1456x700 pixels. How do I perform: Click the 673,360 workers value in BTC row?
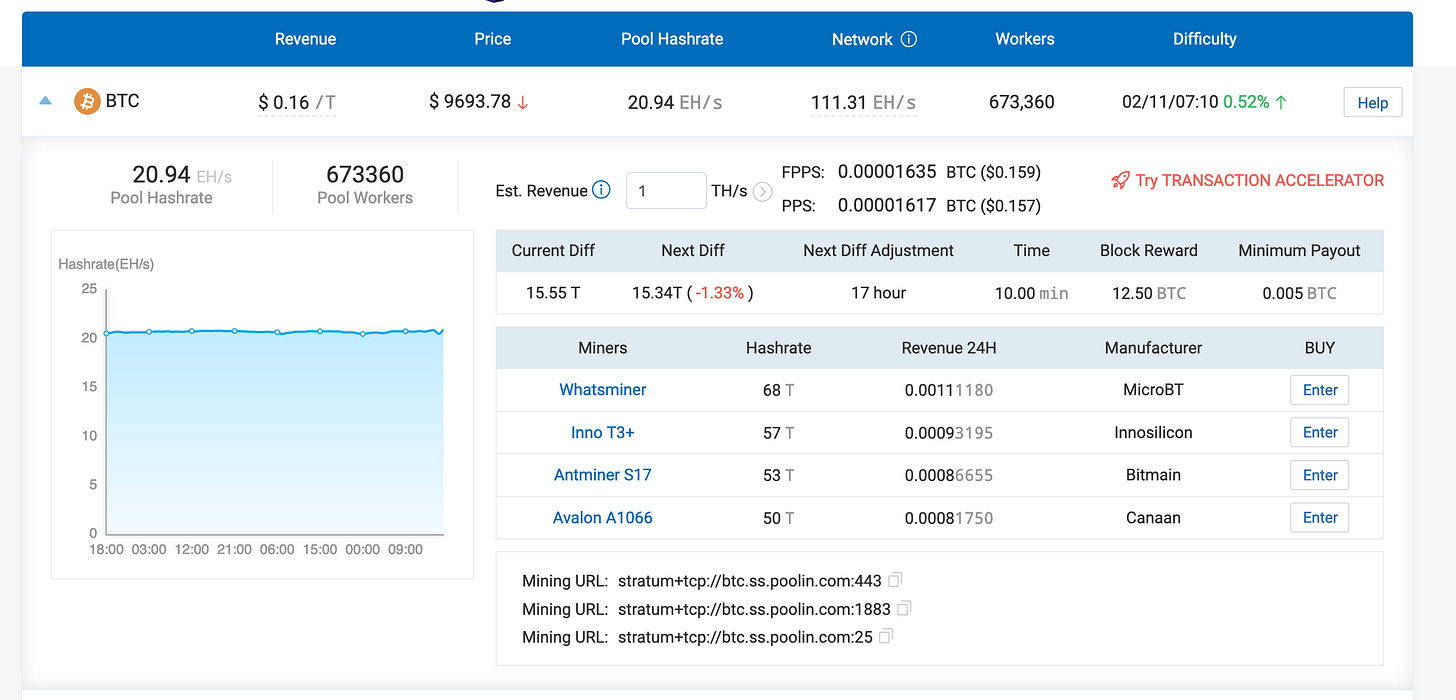(1022, 102)
